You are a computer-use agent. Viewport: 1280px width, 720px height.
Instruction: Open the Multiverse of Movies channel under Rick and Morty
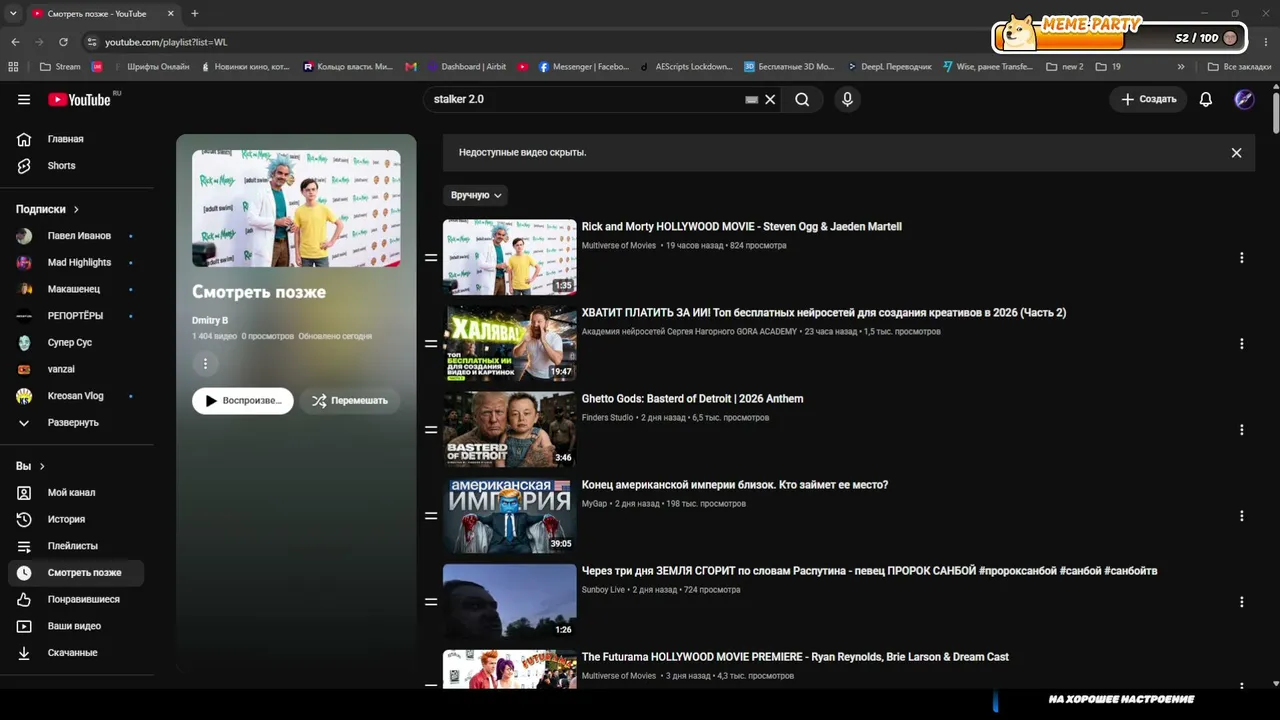click(x=619, y=246)
